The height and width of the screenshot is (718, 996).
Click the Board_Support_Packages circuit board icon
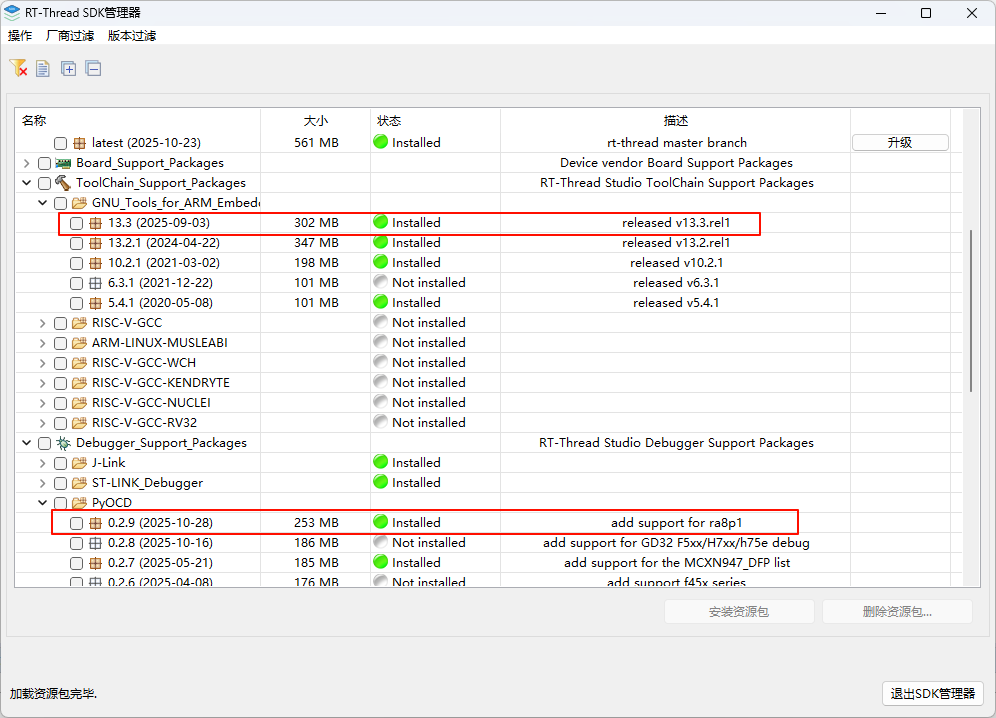(x=63, y=163)
